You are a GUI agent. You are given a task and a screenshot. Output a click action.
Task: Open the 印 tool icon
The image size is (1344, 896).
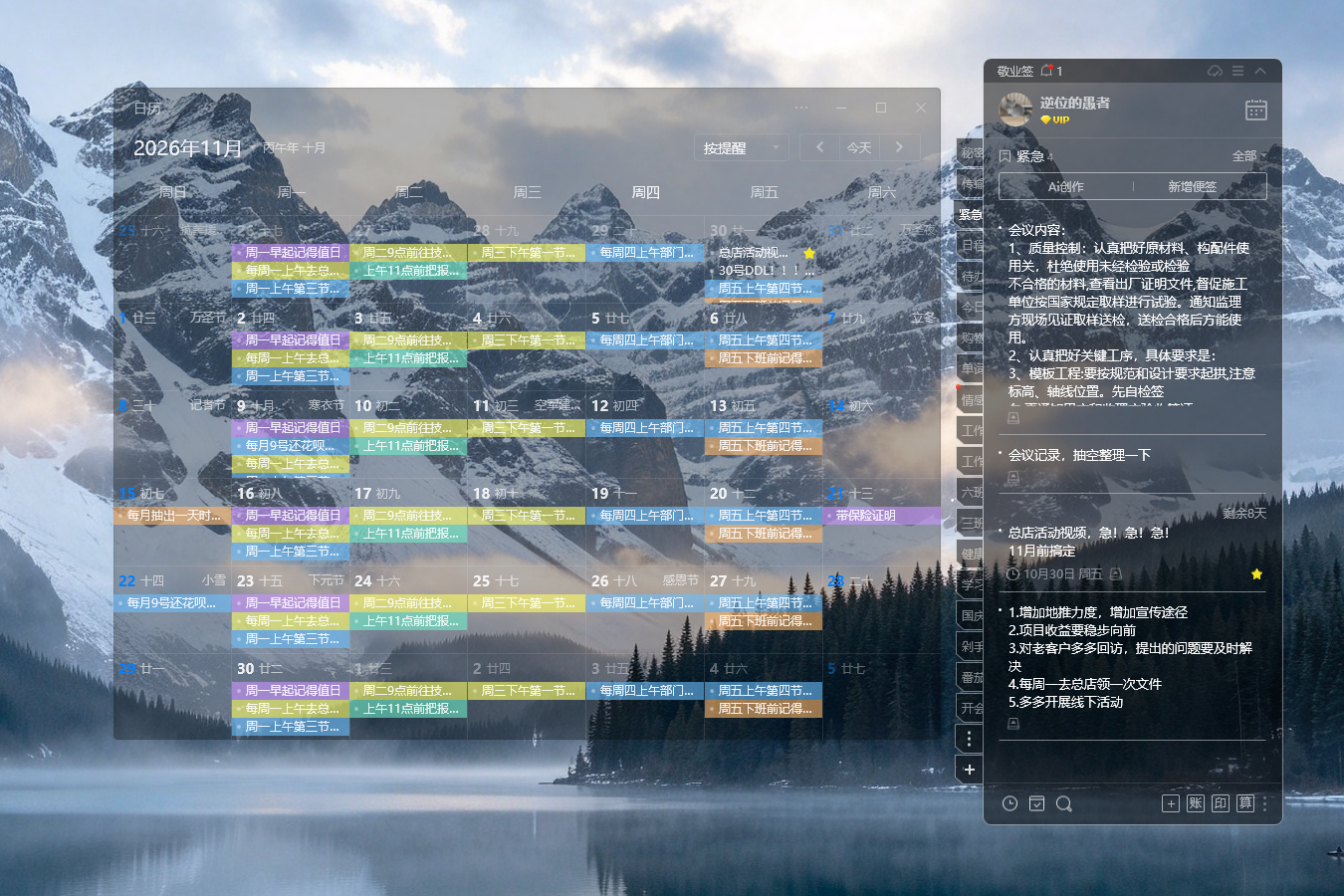click(1221, 803)
